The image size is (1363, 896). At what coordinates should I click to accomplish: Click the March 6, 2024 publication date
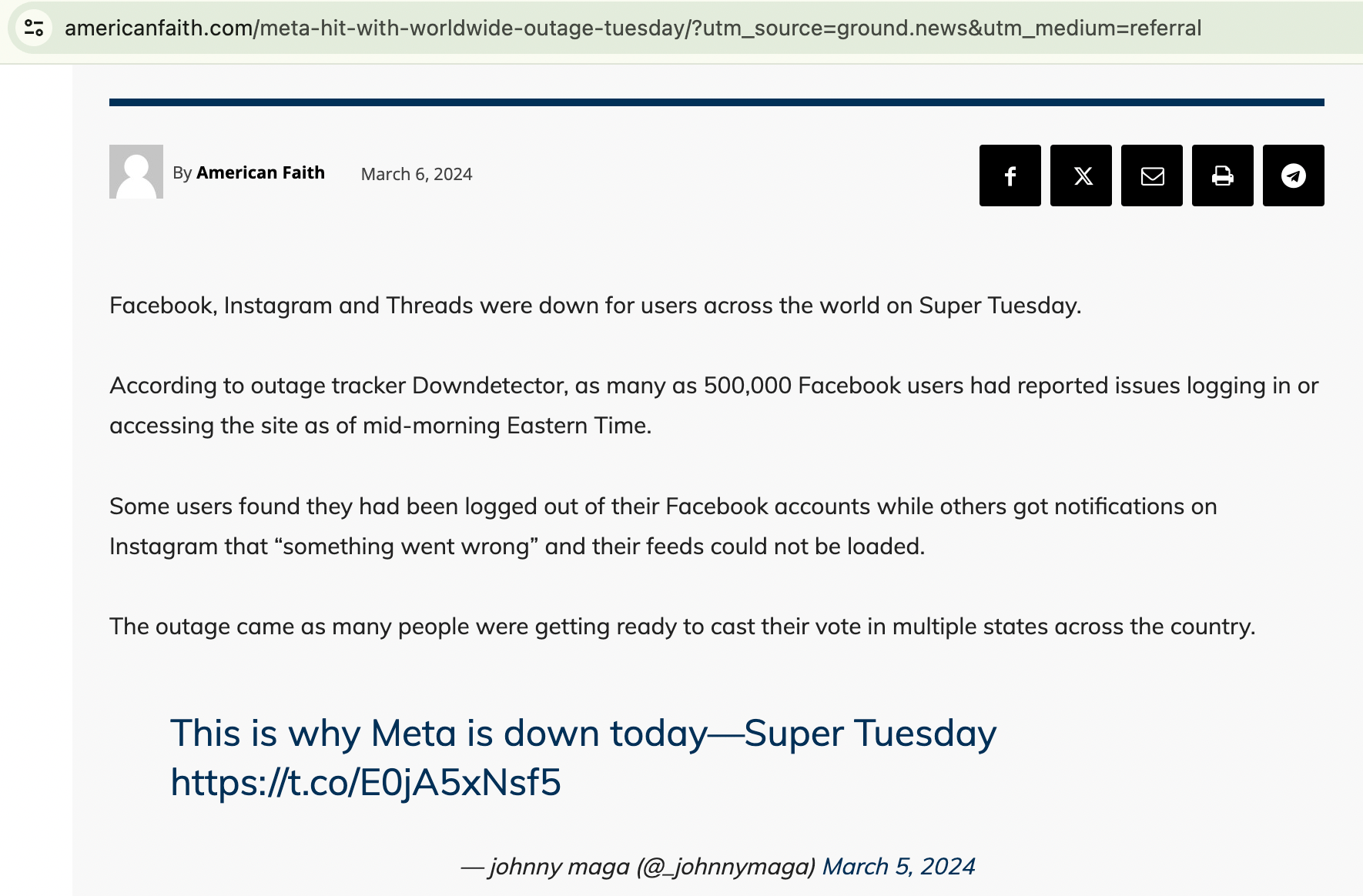(x=417, y=174)
